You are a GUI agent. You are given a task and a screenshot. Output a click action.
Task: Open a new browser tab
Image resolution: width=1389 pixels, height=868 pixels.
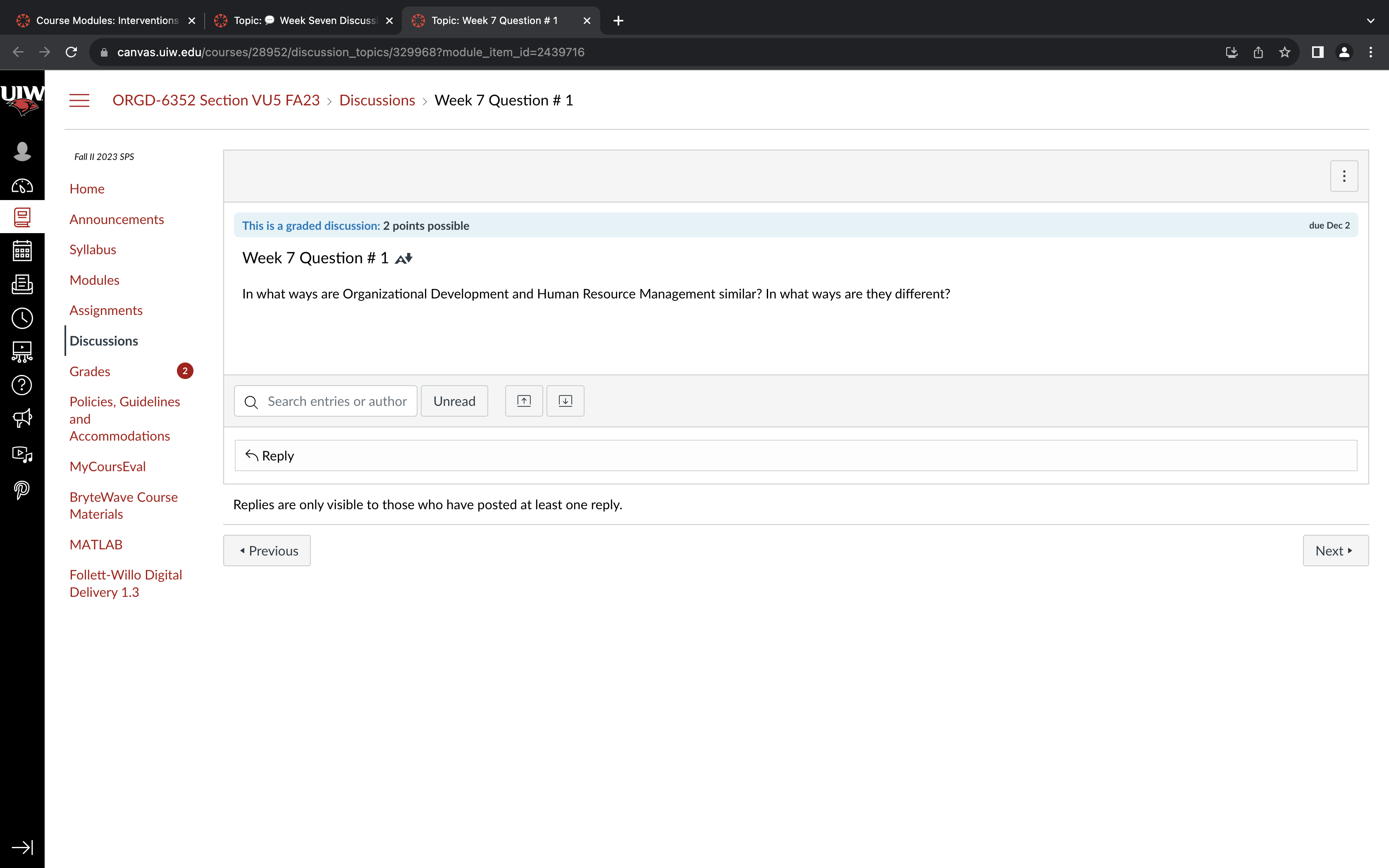tap(618, 21)
